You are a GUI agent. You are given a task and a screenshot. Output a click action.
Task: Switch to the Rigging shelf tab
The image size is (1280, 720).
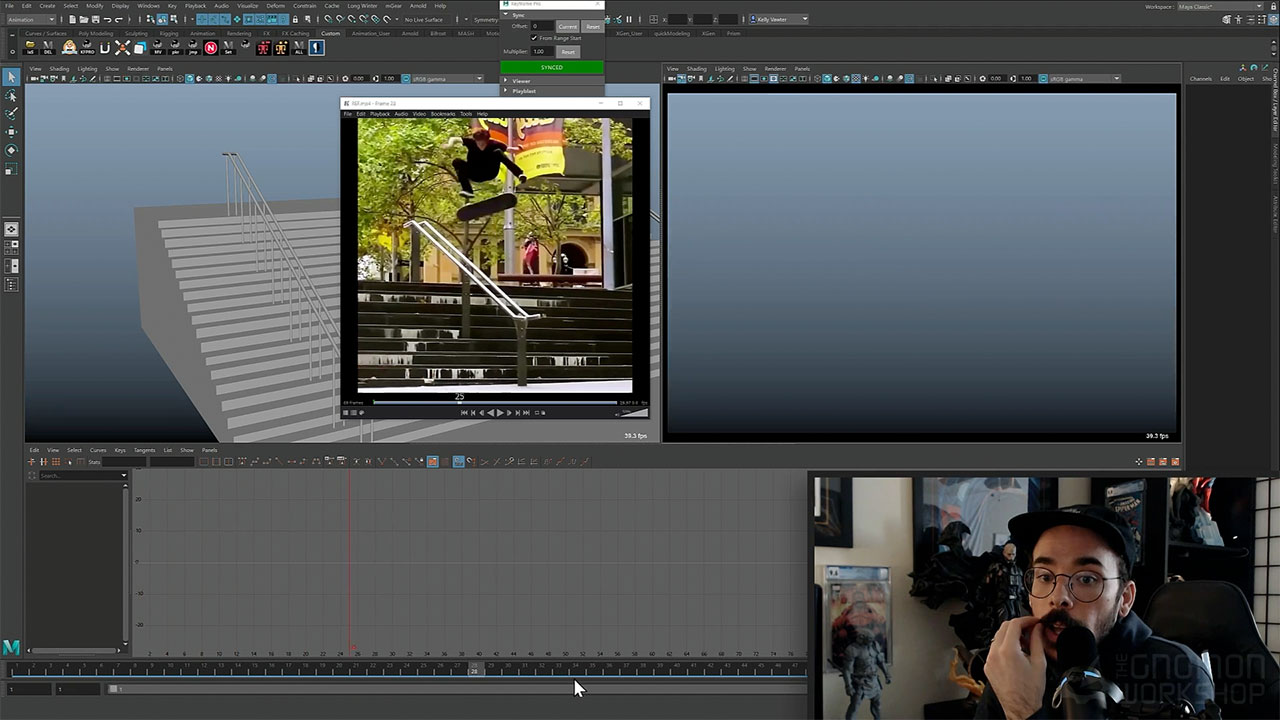pyautogui.click(x=168, y=33)
